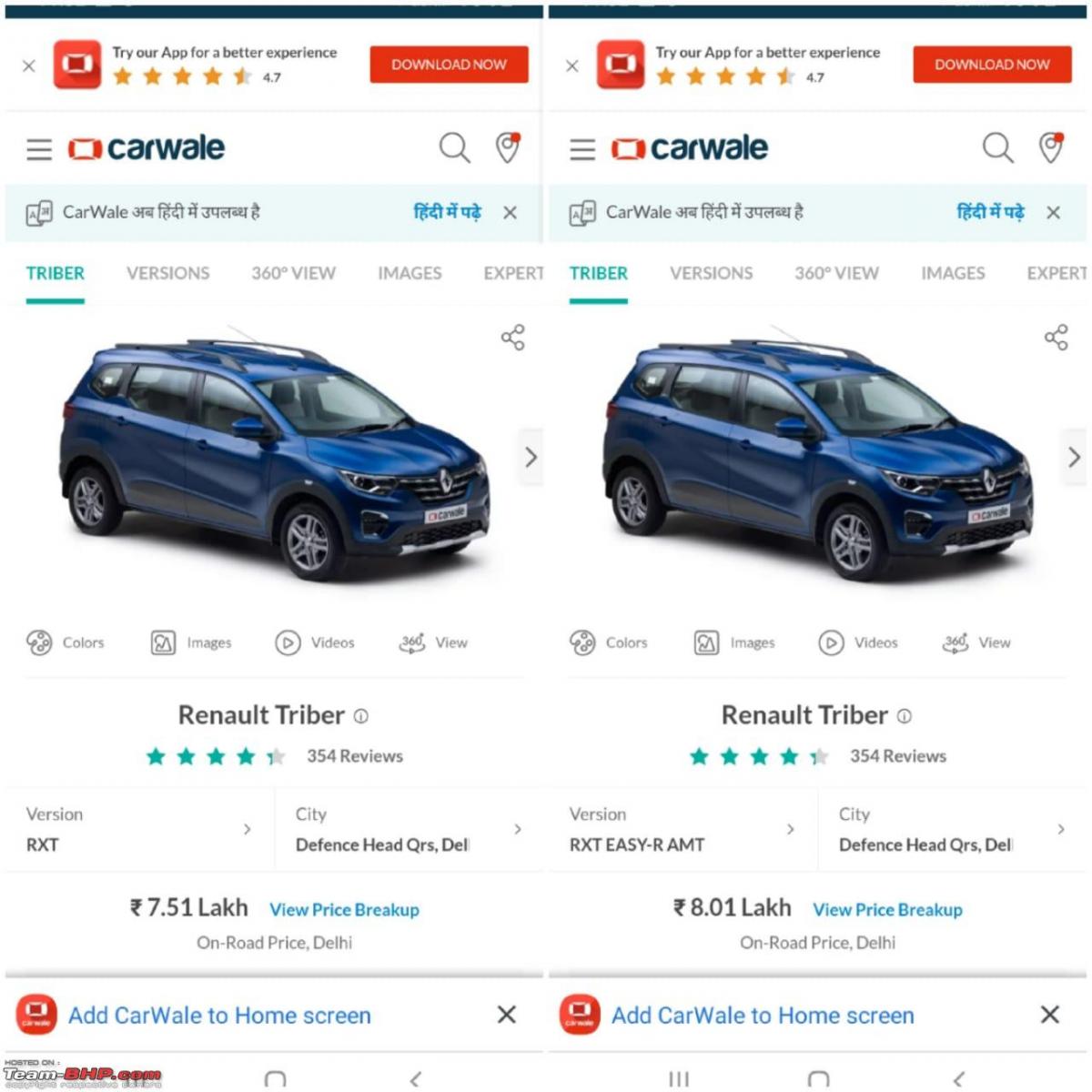Image resolution: width=1092 pixels, height=1092 pixels.
Task: Open the search on CarWale
Action: 454,147
